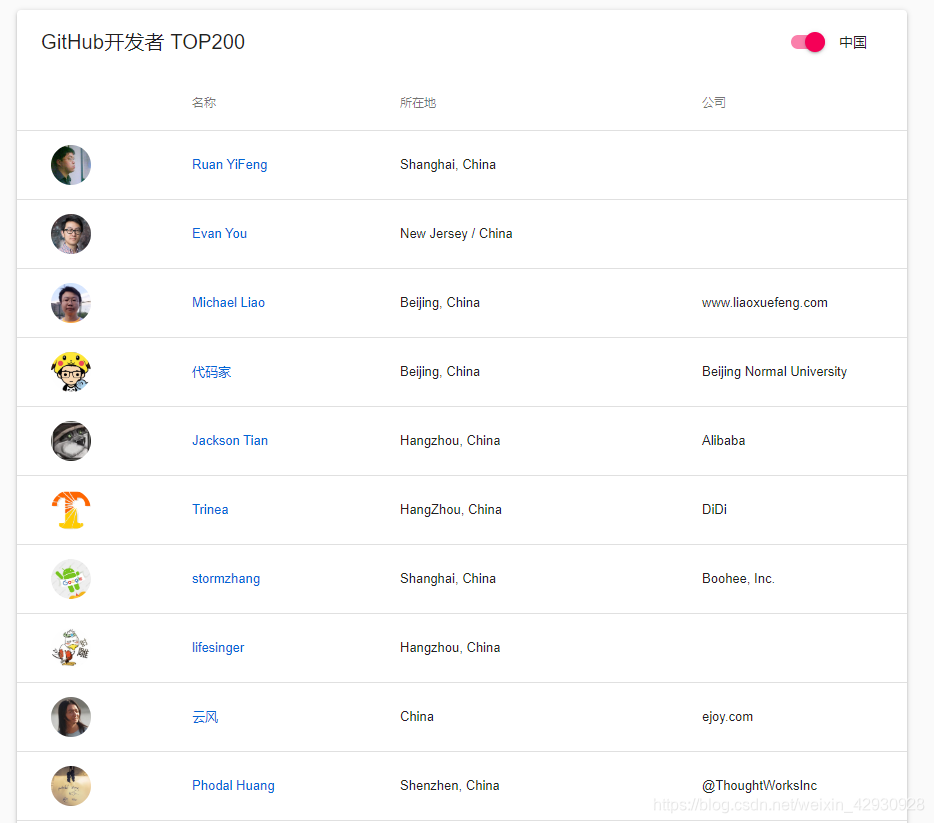Image resolution: width=934 pixels, height=823 pixels.
Task: Select the HangZhou, China cell for Trinea
Action: click(x=451, y=510)
